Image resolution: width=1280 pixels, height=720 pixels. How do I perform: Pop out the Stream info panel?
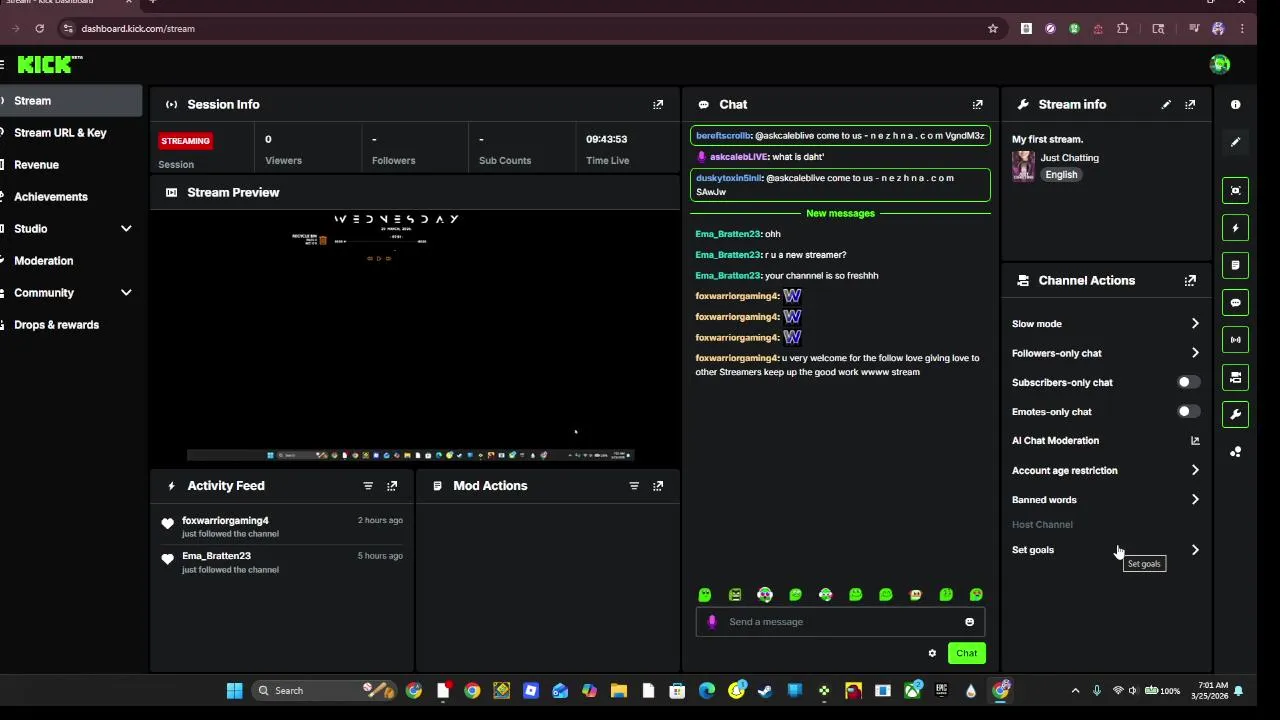coord(1190,104)
